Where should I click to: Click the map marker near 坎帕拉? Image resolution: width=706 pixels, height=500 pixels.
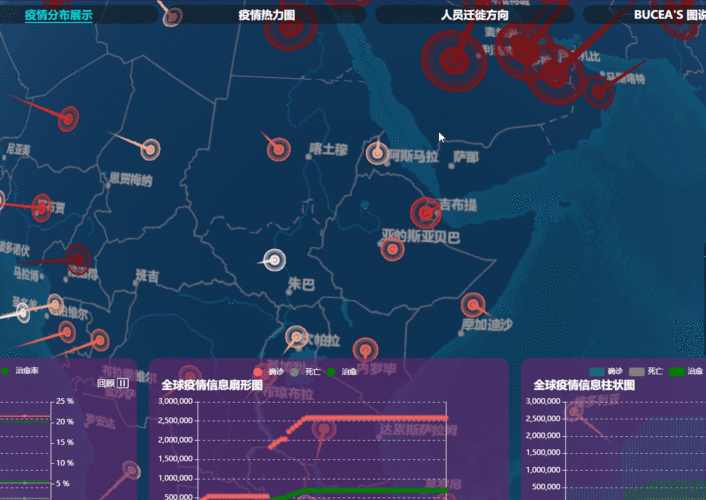(296, 337)
